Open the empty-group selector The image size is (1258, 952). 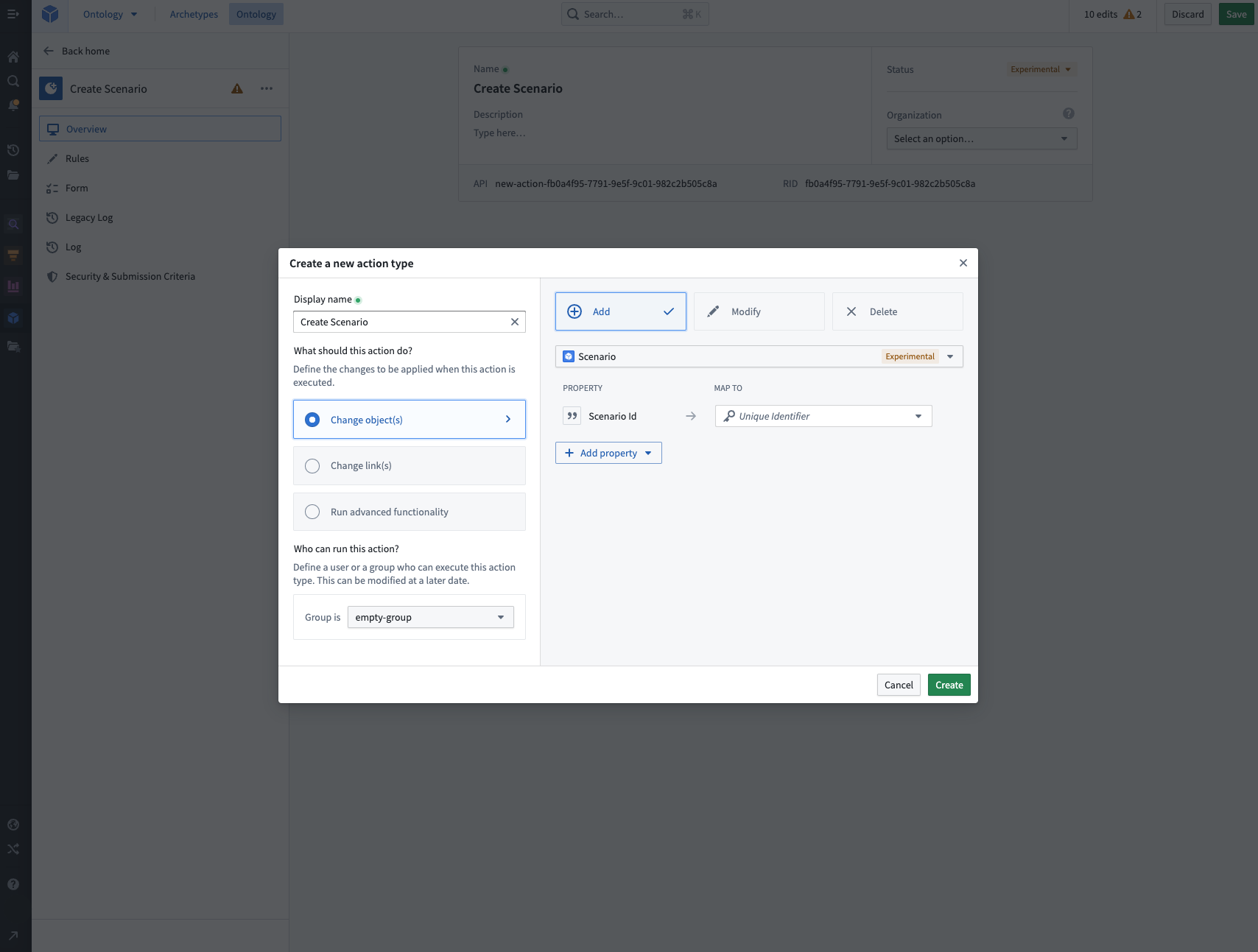[x=431, y=617]
